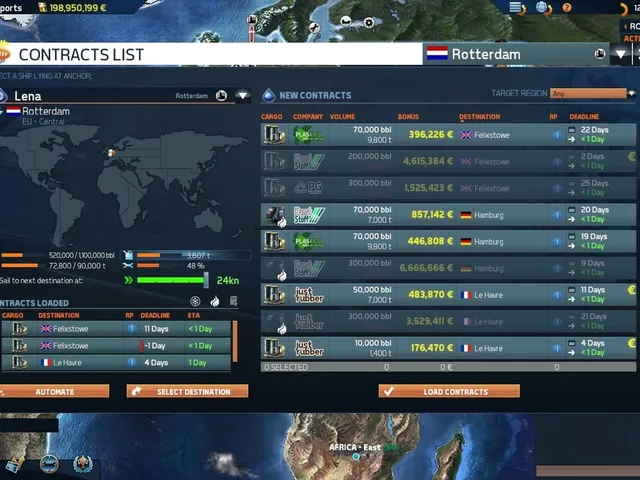640x480 pixels.
Task: Click the 6,666,666 € Hamburg contract bonus
Action: tap(426, 268)
